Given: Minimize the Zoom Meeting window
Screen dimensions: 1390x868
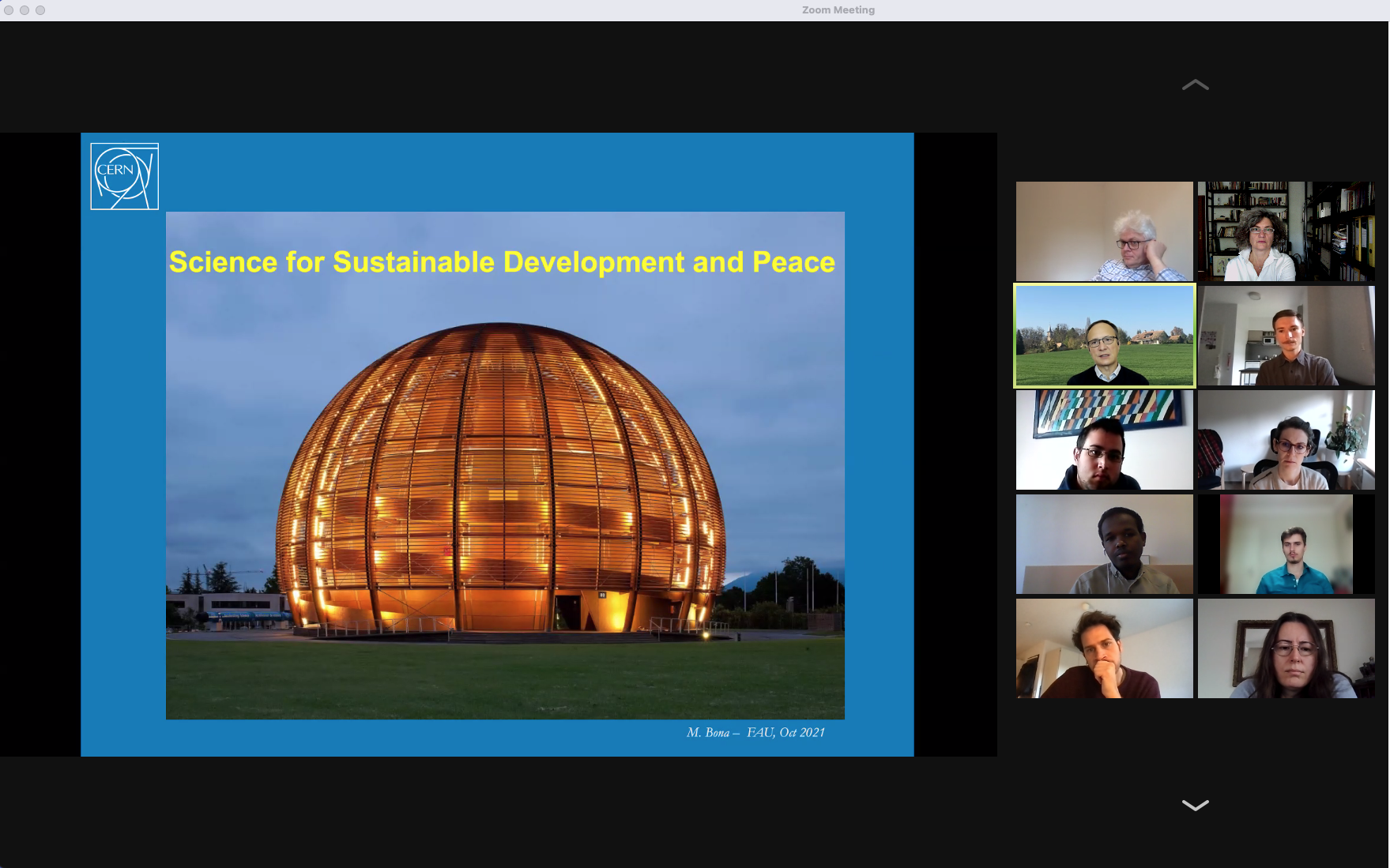Looking at the screenshot, I should point(24,10).
